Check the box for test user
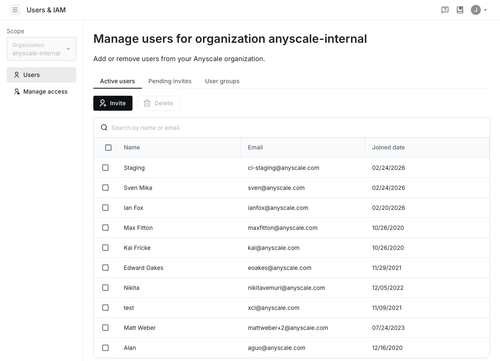 pos(105,307)
